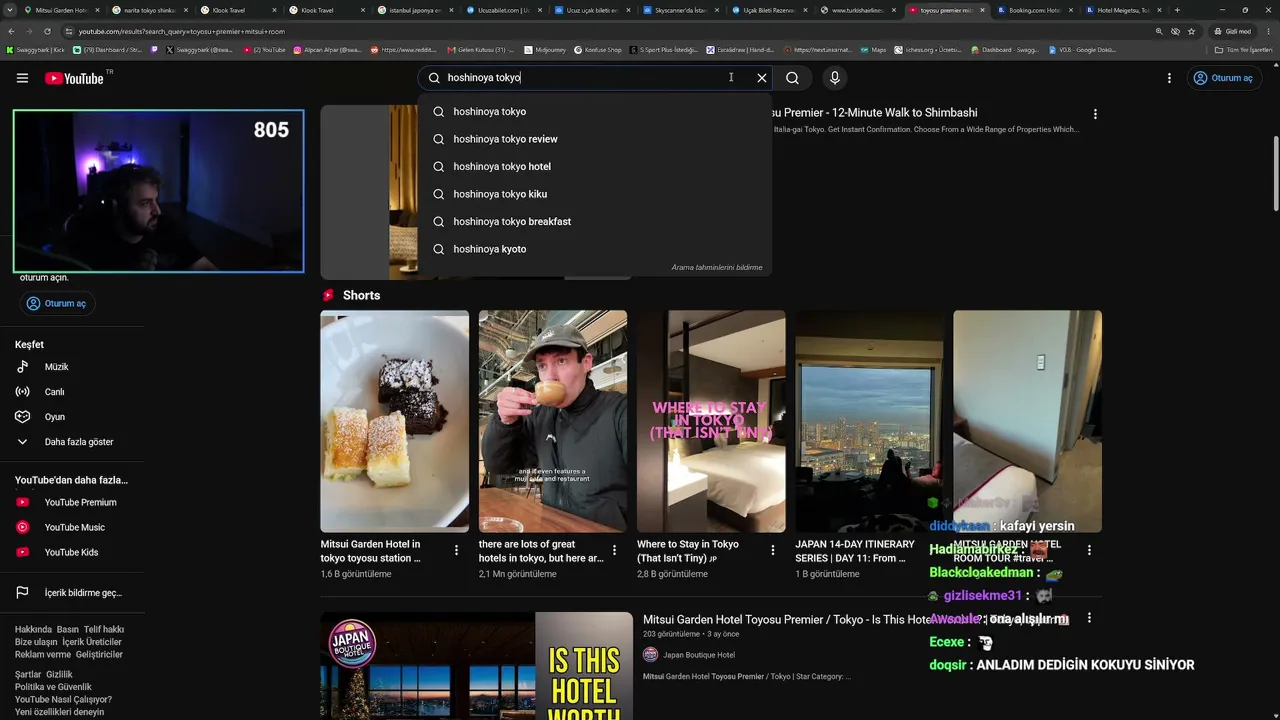Expand the tab search dropdown arrow
The image size is (1280, 720).
(10, 10)
